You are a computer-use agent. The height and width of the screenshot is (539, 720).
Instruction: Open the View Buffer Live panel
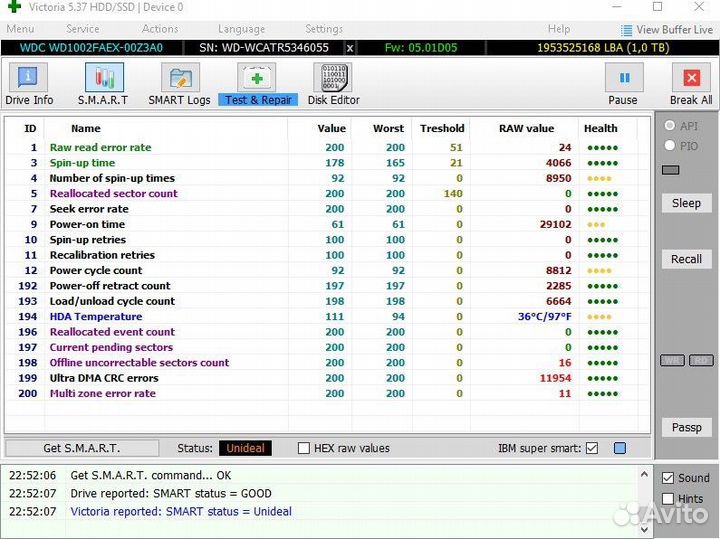(x=666, y=30)
